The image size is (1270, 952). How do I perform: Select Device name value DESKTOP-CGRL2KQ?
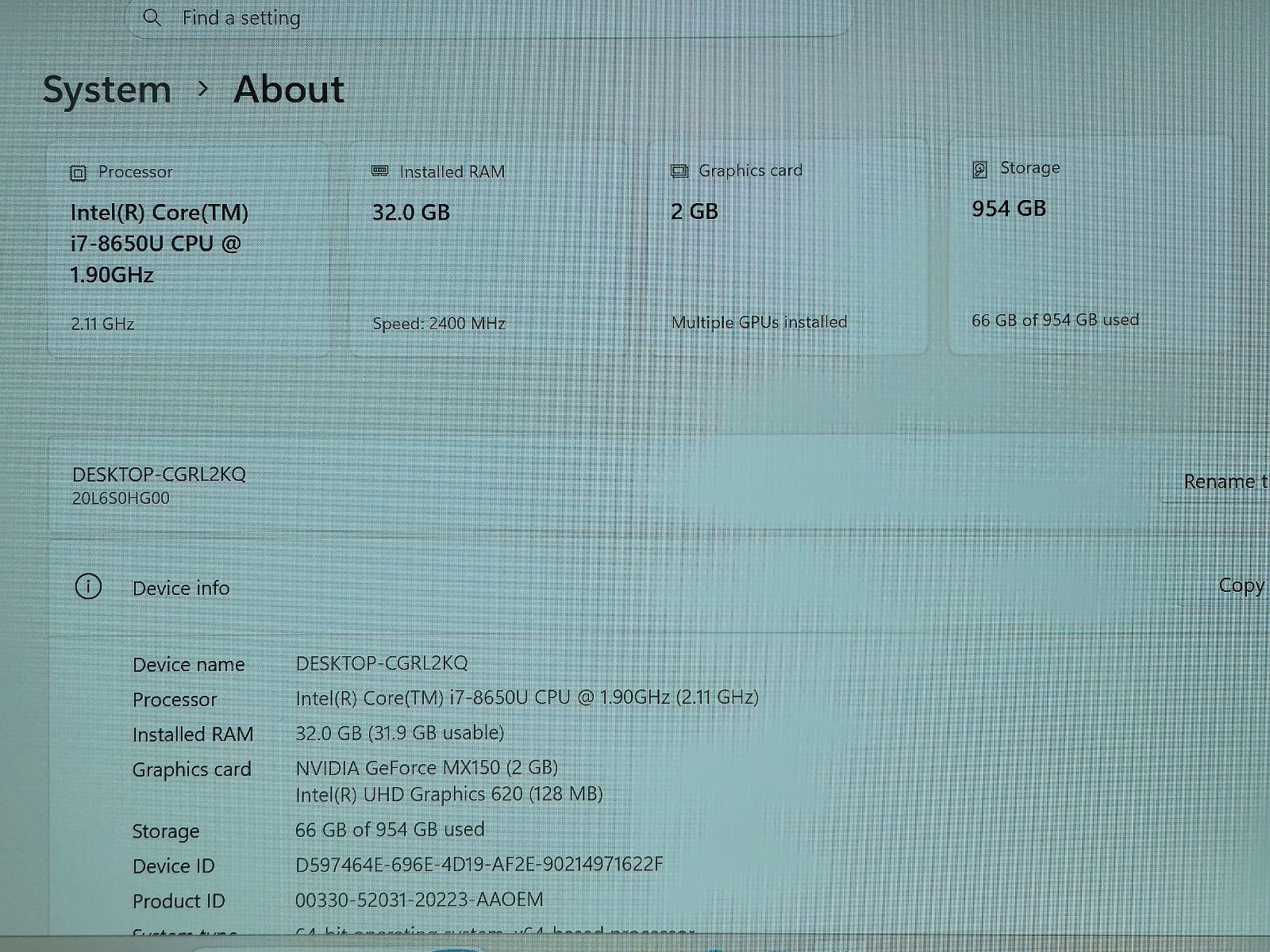[x=382, y=663]
